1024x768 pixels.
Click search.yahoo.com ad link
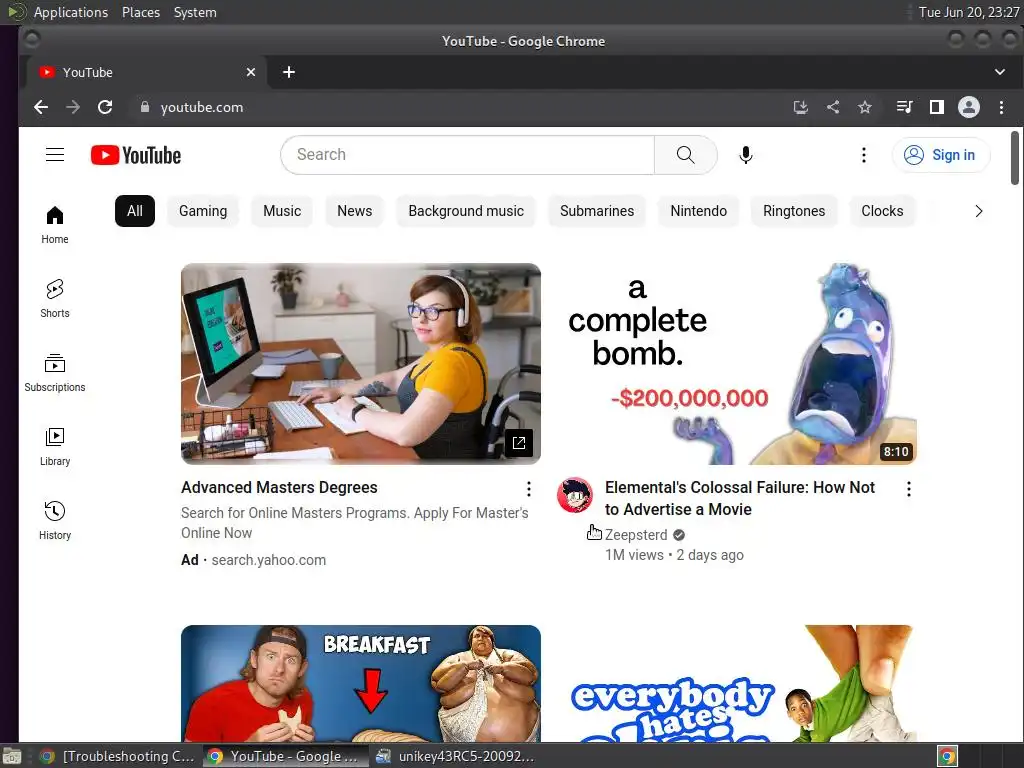[x=268, y=560]
